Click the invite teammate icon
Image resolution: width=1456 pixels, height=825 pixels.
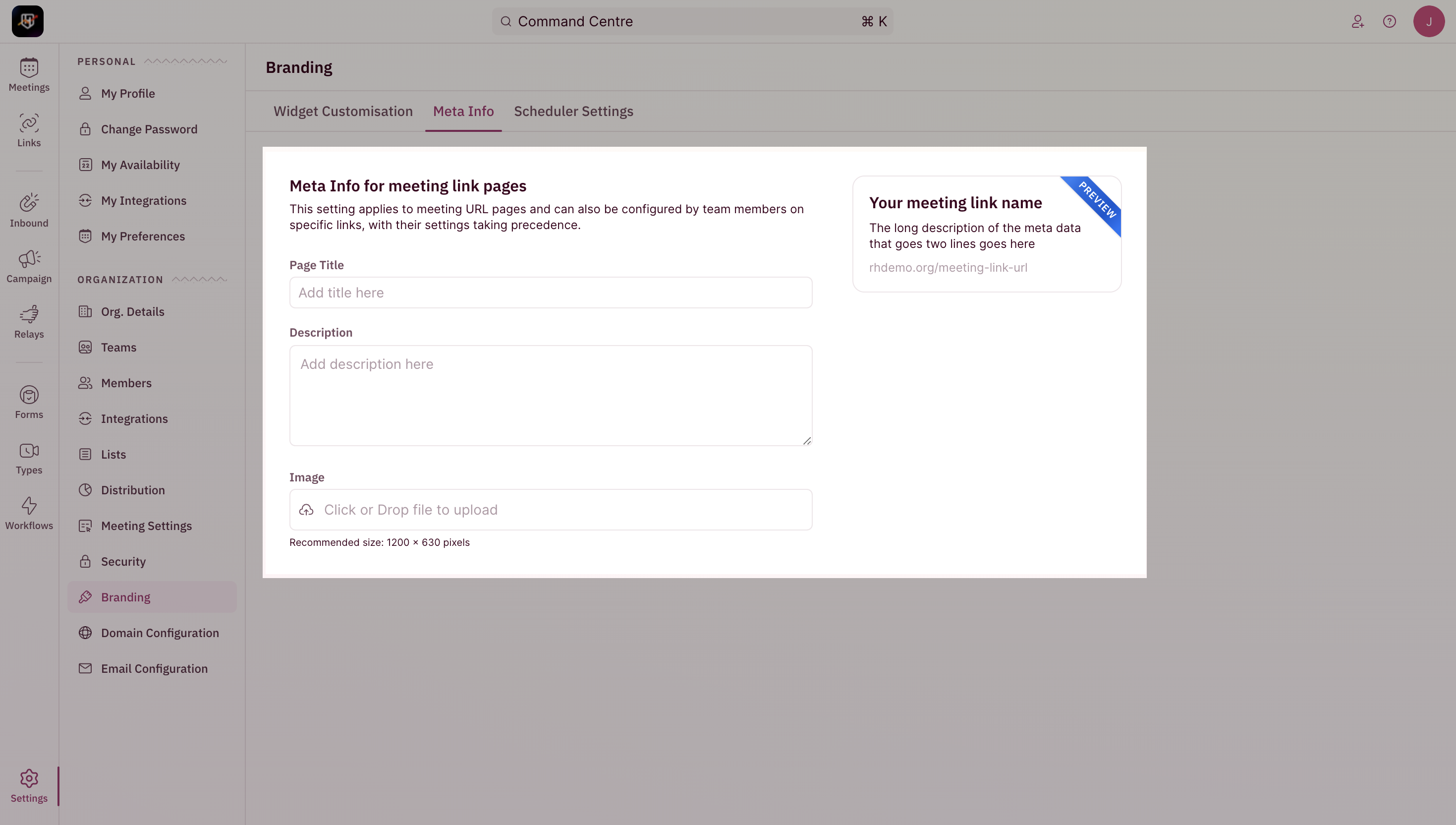(x=1357, y=21)
